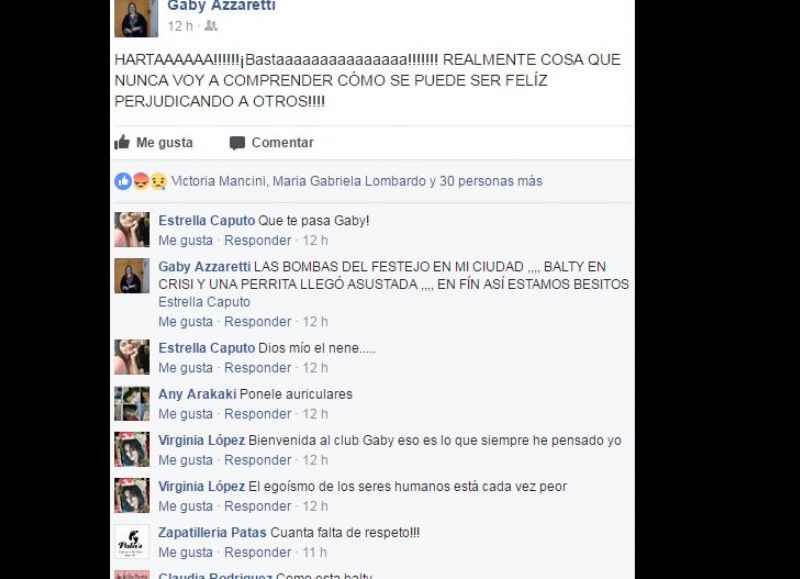The height and width of the screenshot is (579, 800).
Task: Open the like reaction emoji list
Action: [123, 181]
